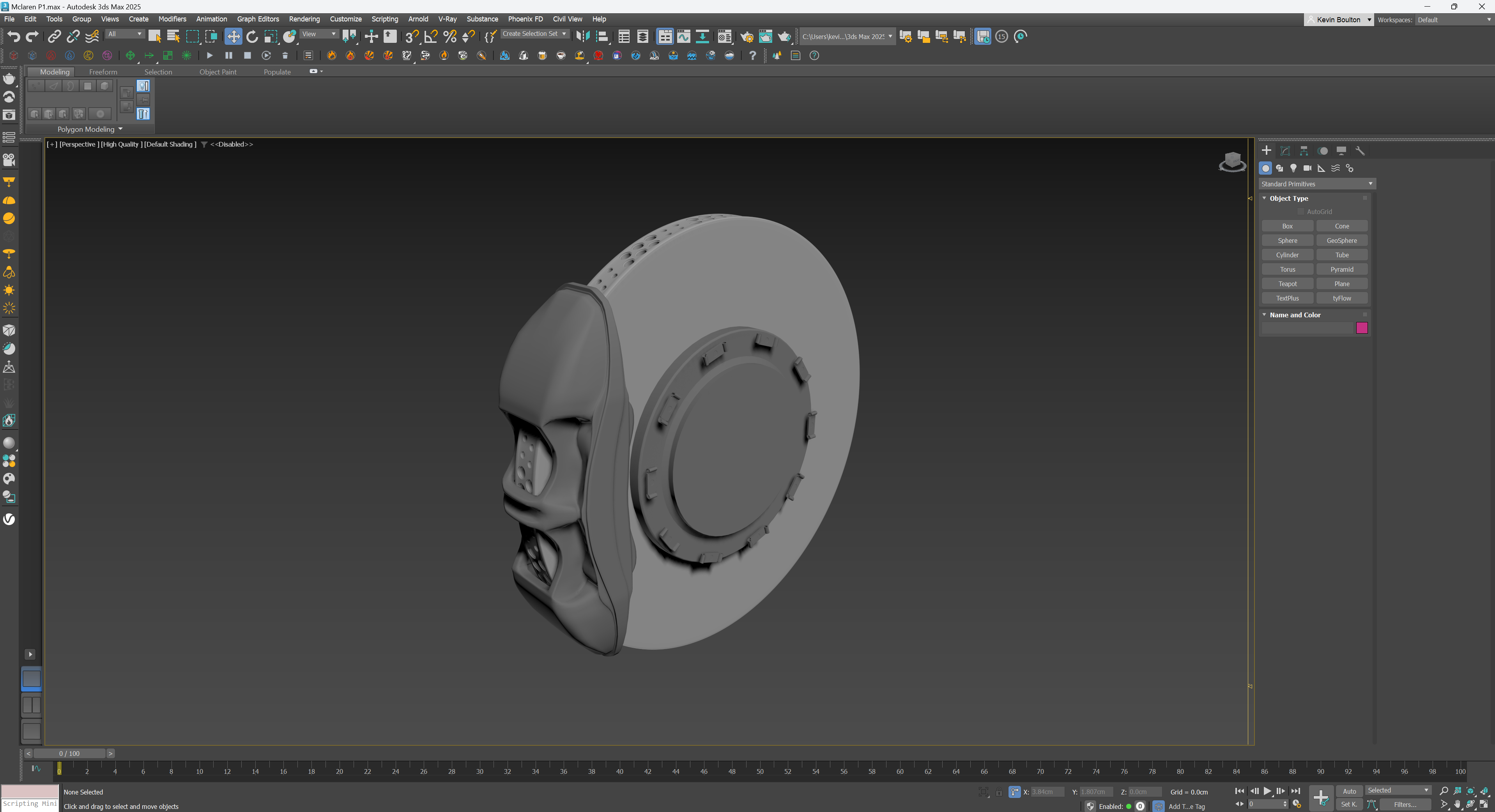Viewport: 1495px width, 812px height.
Task: Click the Key Filters curve icon
Action: 1372,805
